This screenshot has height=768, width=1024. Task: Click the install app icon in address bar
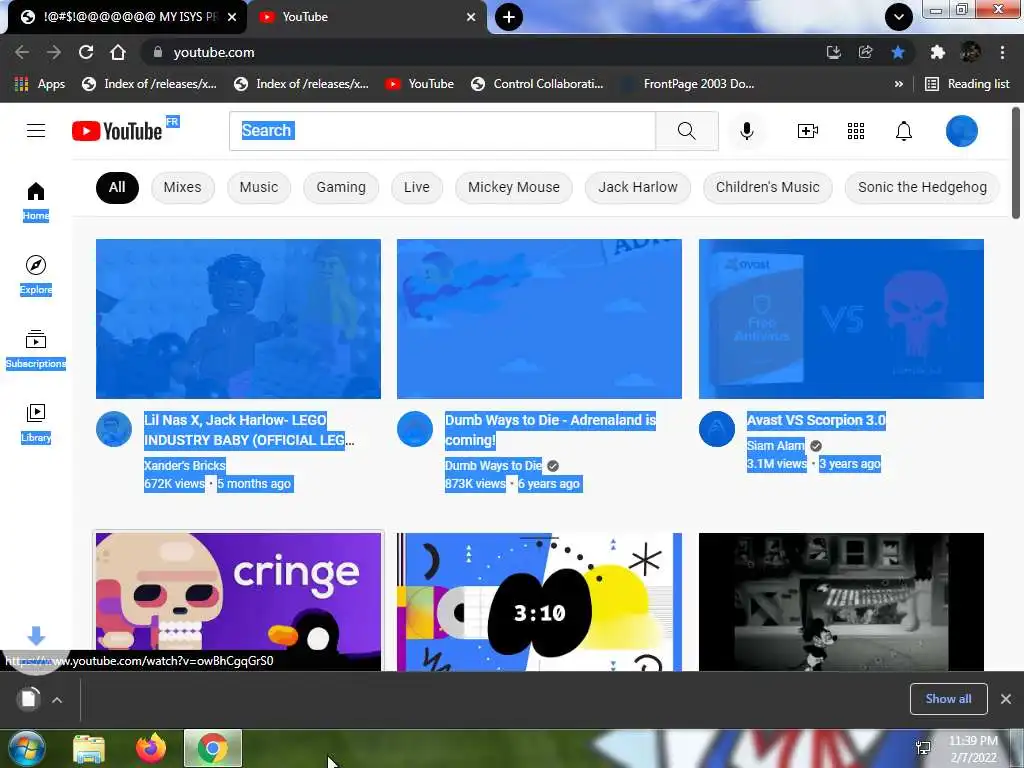point(833,52)
